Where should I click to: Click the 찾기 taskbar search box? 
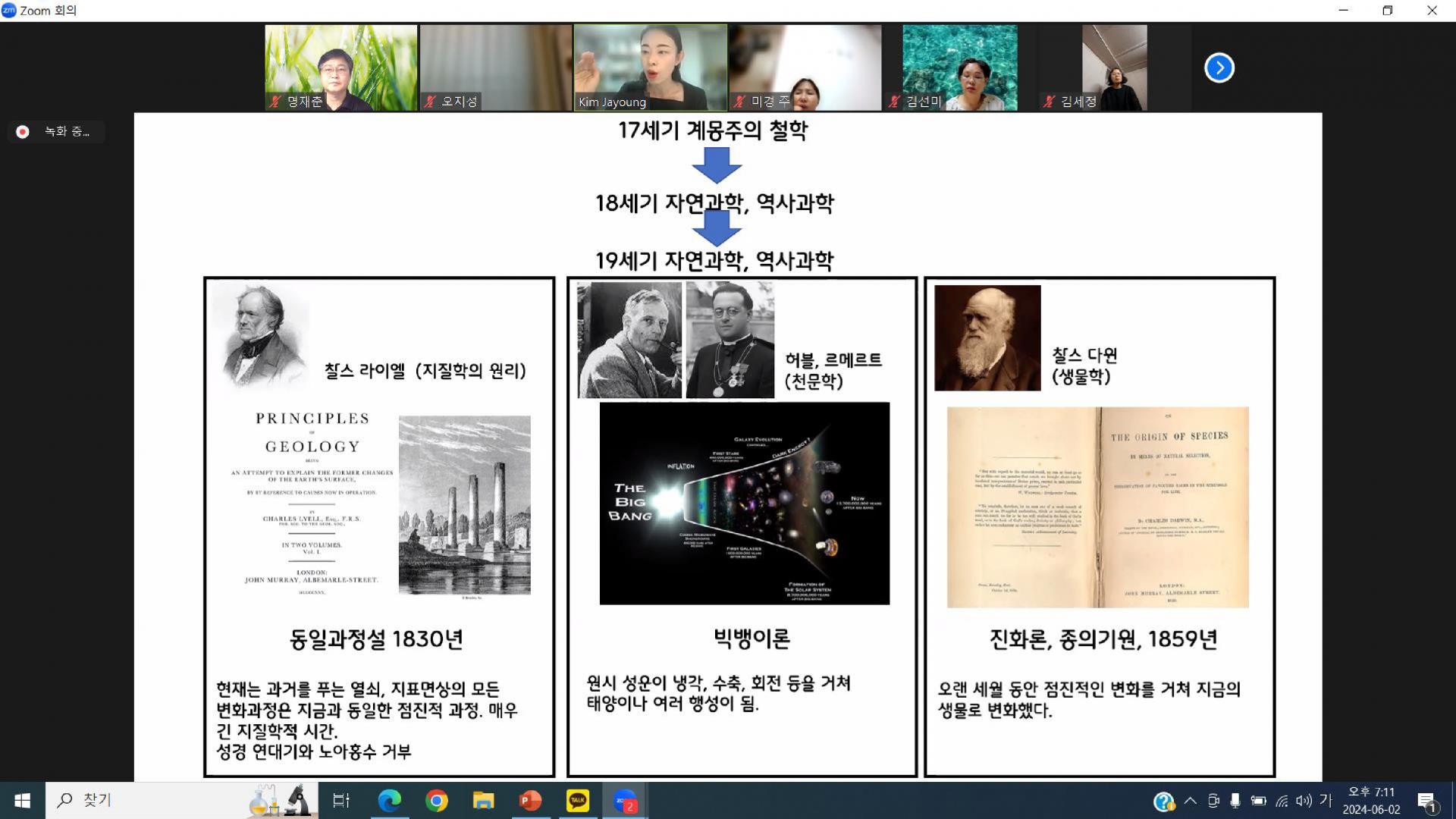tap(152, 801)
